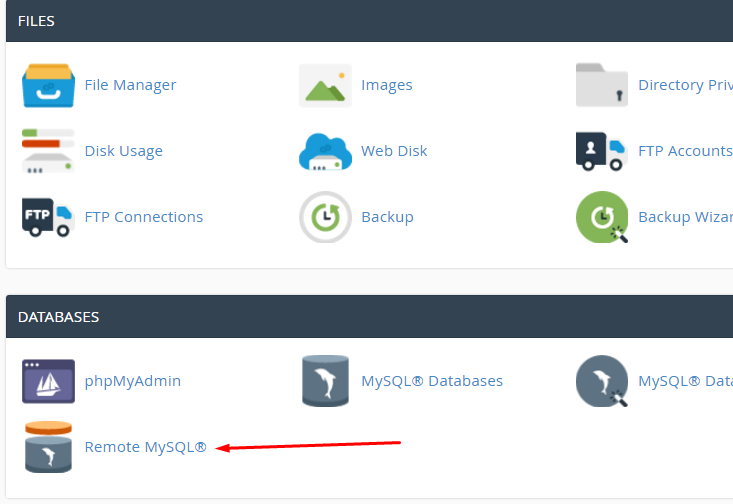Viewport: 733px width, 504px height.
Task: Click the MySQL Database Wizard icon
Action: pos(602,381)
